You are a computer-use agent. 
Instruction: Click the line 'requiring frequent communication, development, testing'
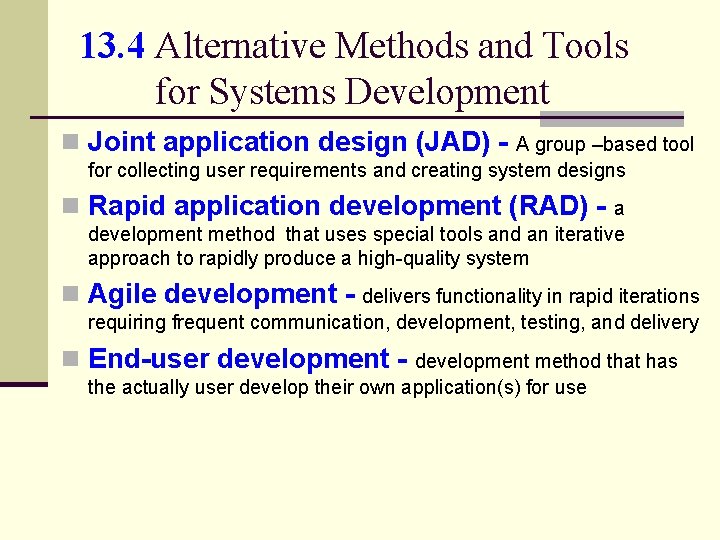[x=337, y=323]
